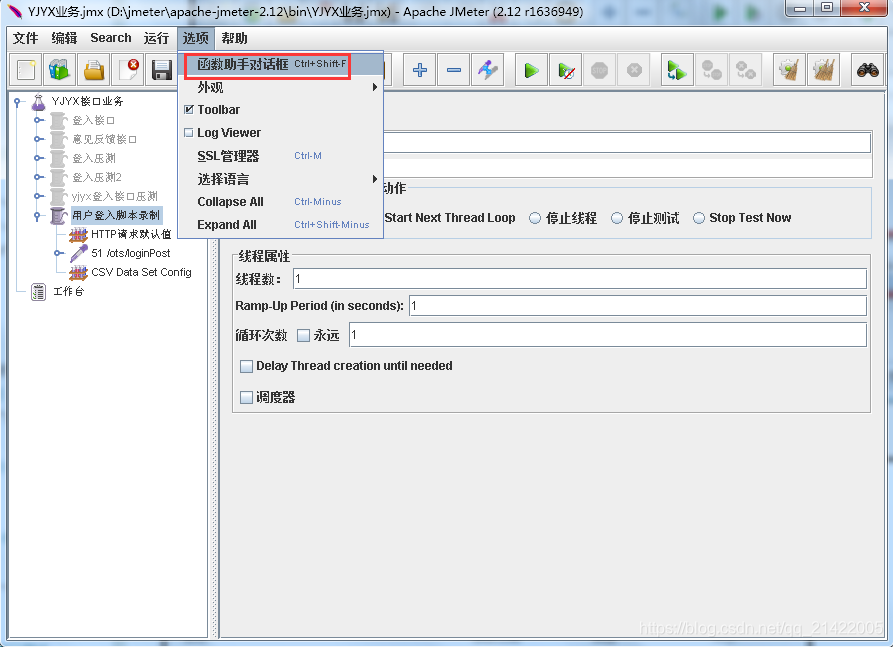
Task: Click the Templates toolbar icon
Action: pos(59,70)
